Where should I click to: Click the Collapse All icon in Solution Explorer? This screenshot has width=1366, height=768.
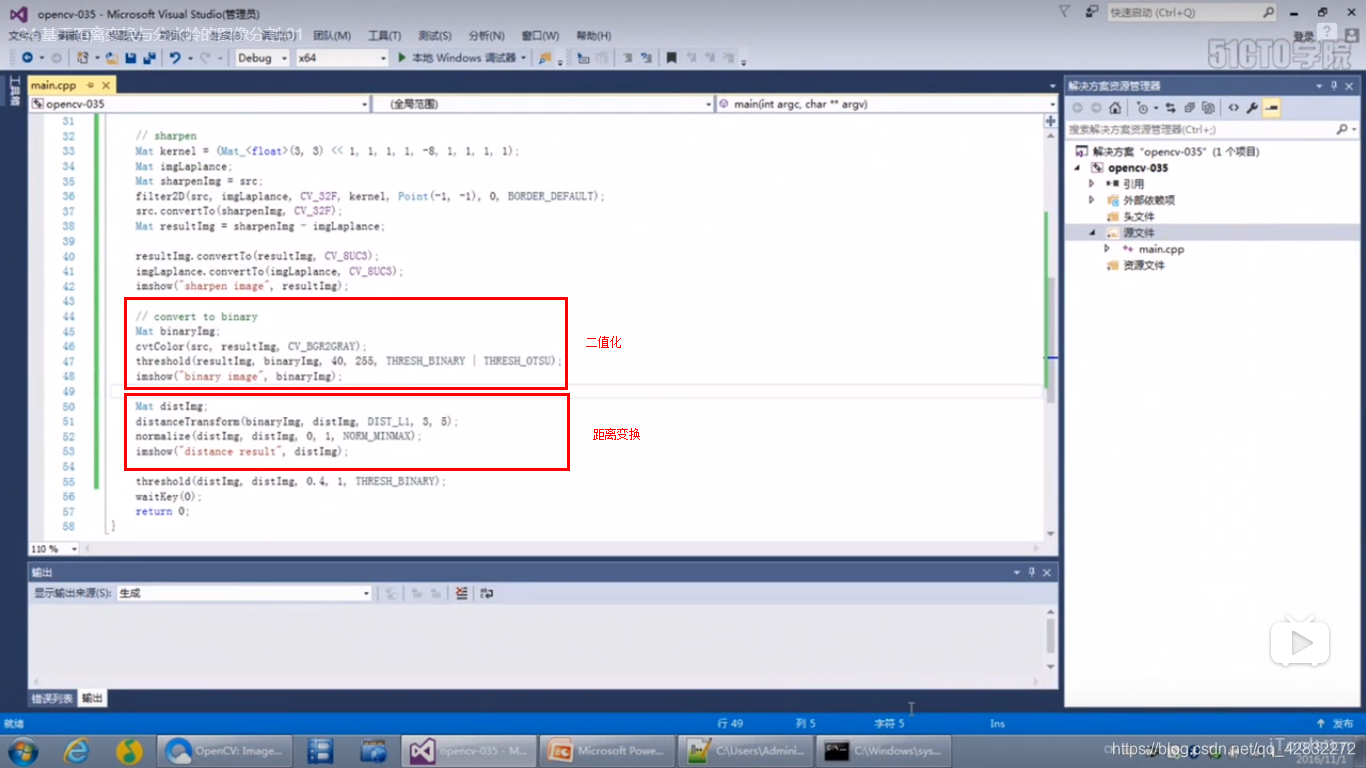[x=1190, y=108]
